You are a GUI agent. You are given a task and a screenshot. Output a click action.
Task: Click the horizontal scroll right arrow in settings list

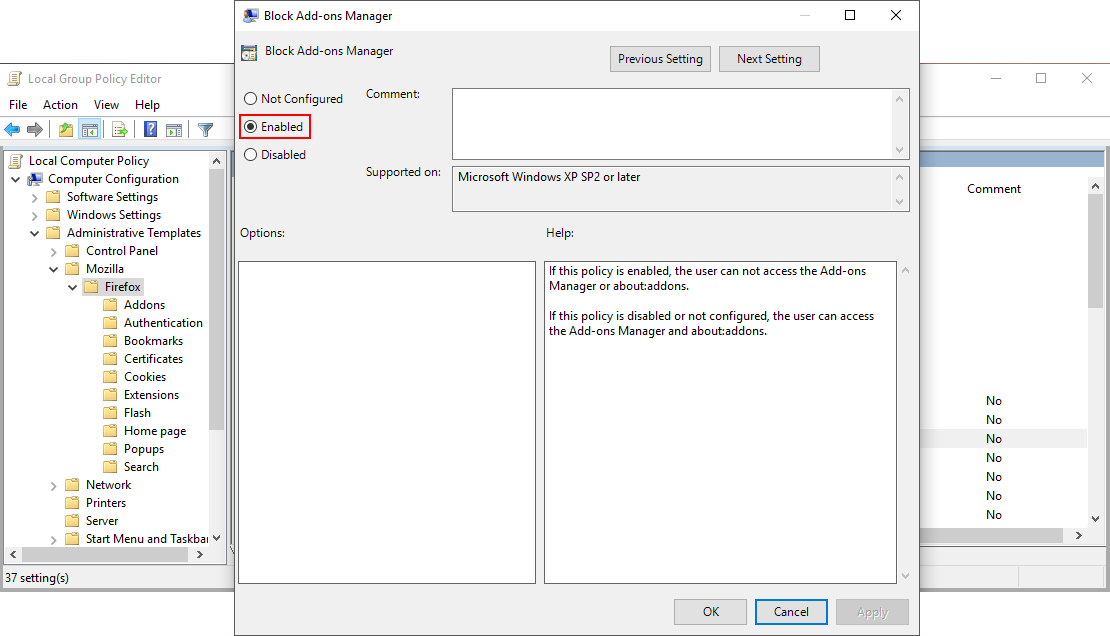pos(1079,535)
